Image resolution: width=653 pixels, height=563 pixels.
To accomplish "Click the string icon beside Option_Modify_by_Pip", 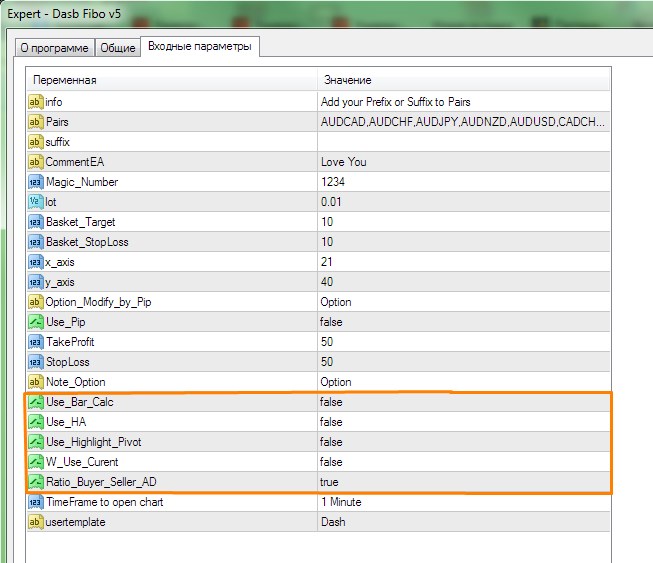I will [x=36, y=301].
